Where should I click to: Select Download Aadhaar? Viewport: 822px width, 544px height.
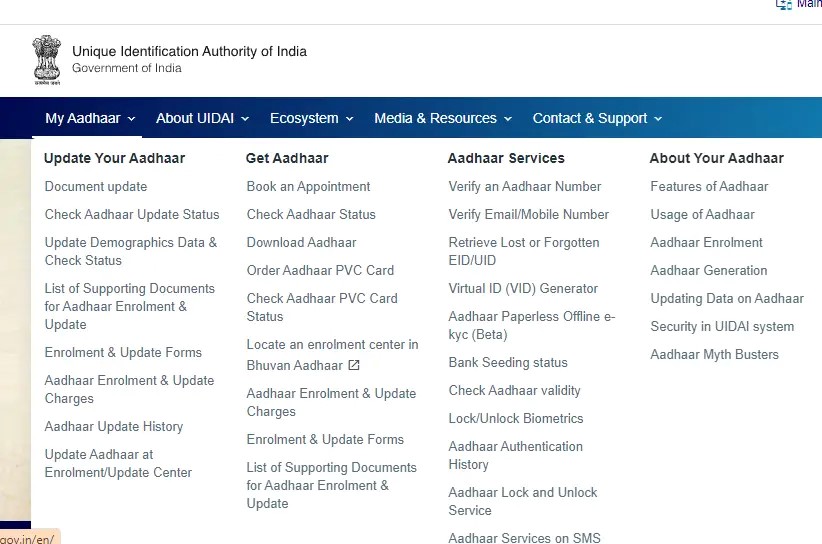[301, 242]
